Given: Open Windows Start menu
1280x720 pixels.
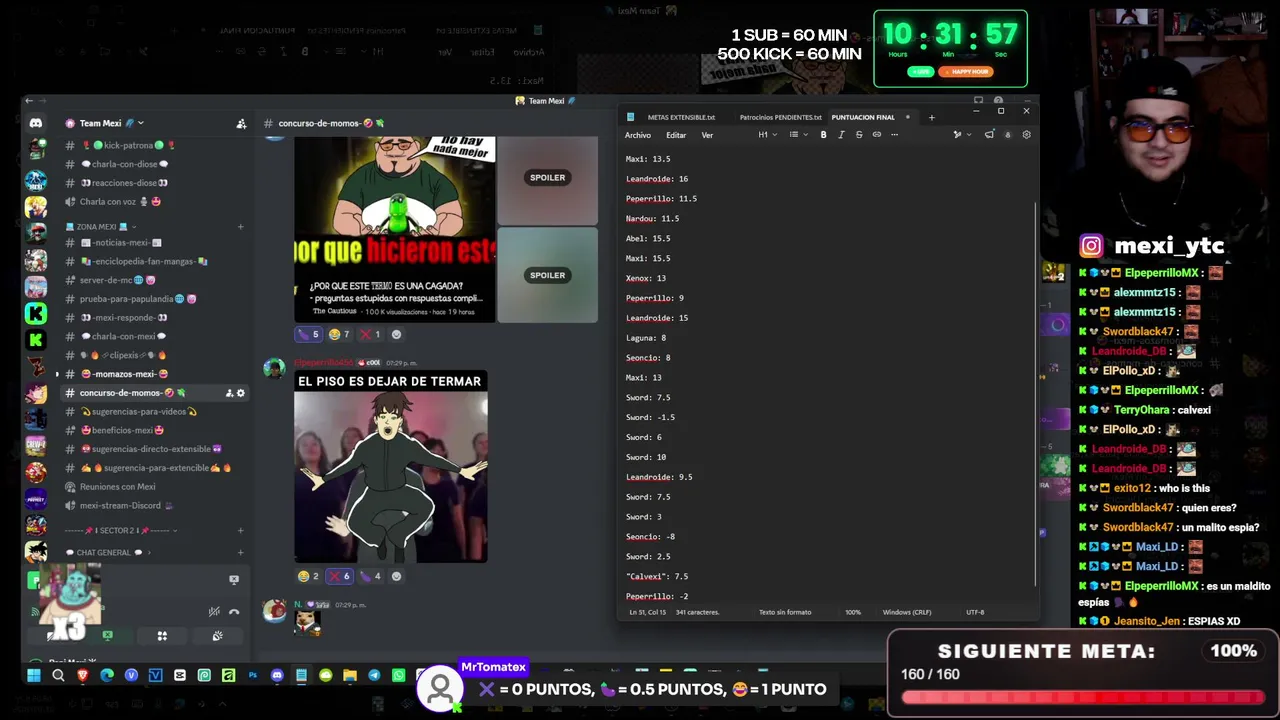Looking at the screenshot, I should [33, 675].
